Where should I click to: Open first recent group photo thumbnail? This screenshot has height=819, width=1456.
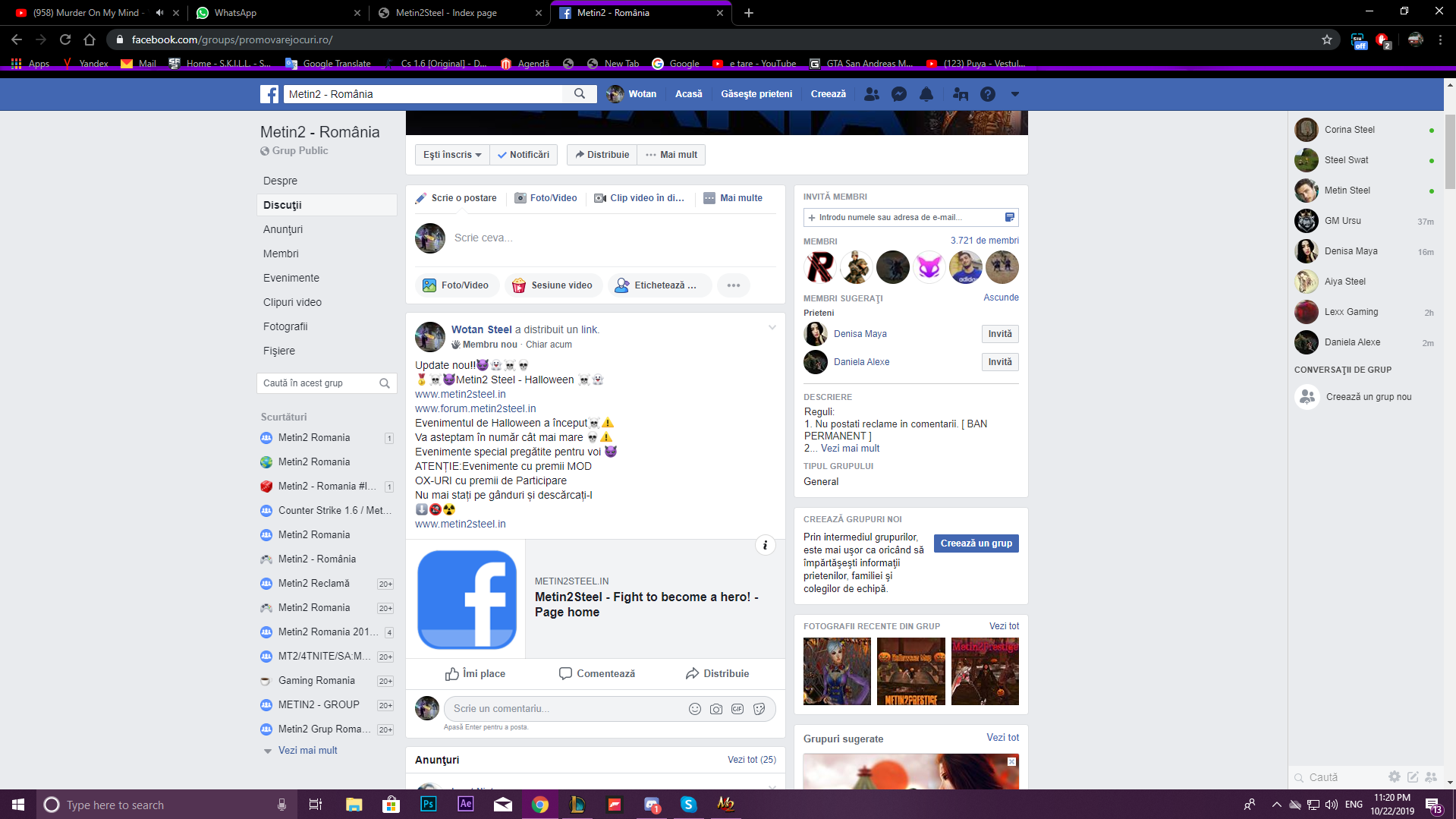click(x=837, y=672)
